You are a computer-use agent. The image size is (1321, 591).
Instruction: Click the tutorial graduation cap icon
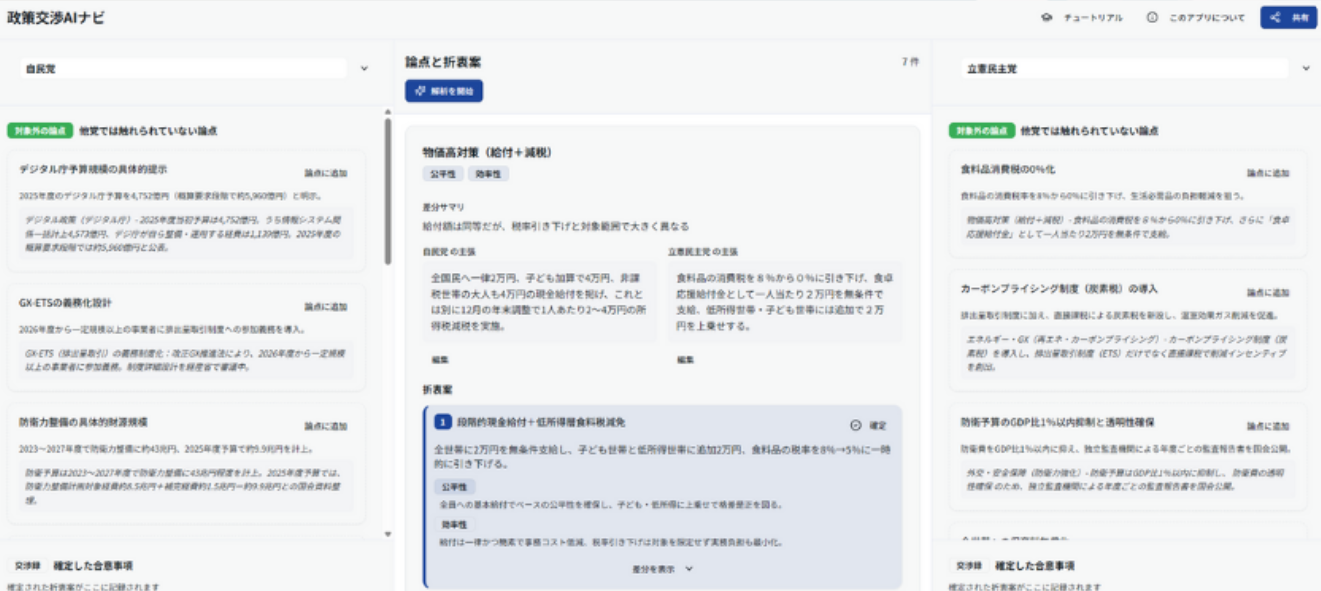point(1047,18)
